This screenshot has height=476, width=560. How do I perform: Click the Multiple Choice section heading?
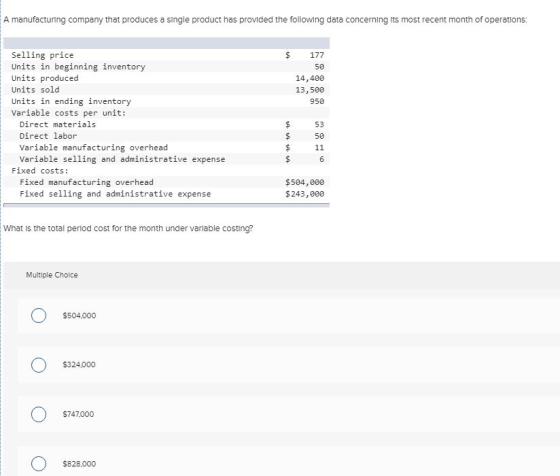[52, 275]
